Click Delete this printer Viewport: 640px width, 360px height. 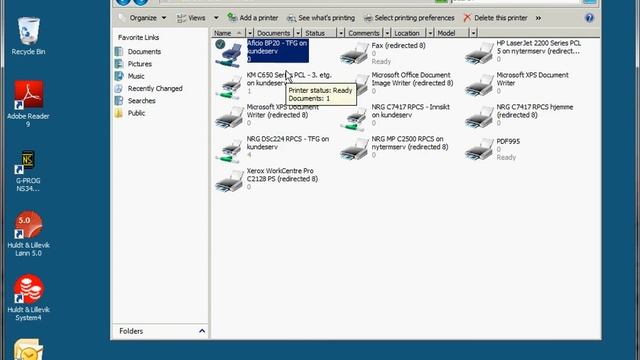(x=496, y=18)
